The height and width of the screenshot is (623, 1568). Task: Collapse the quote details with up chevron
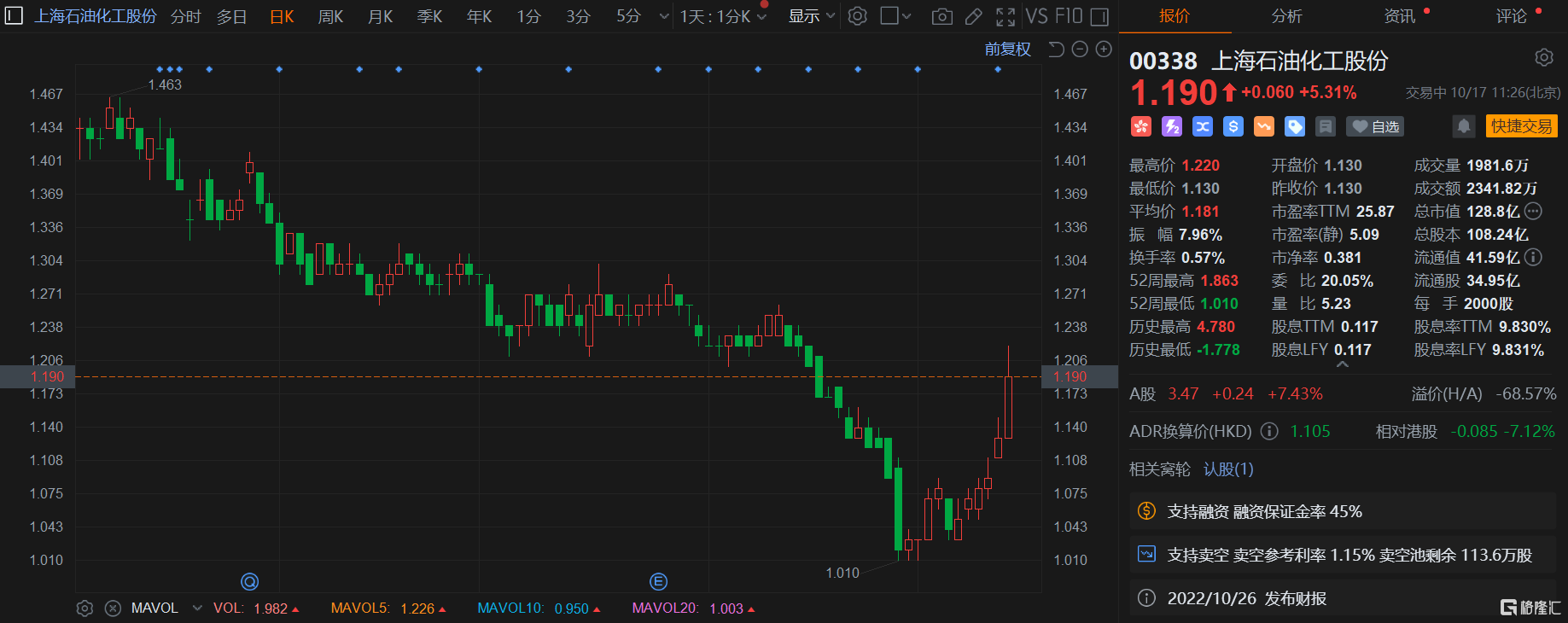tap(1343, 364)
